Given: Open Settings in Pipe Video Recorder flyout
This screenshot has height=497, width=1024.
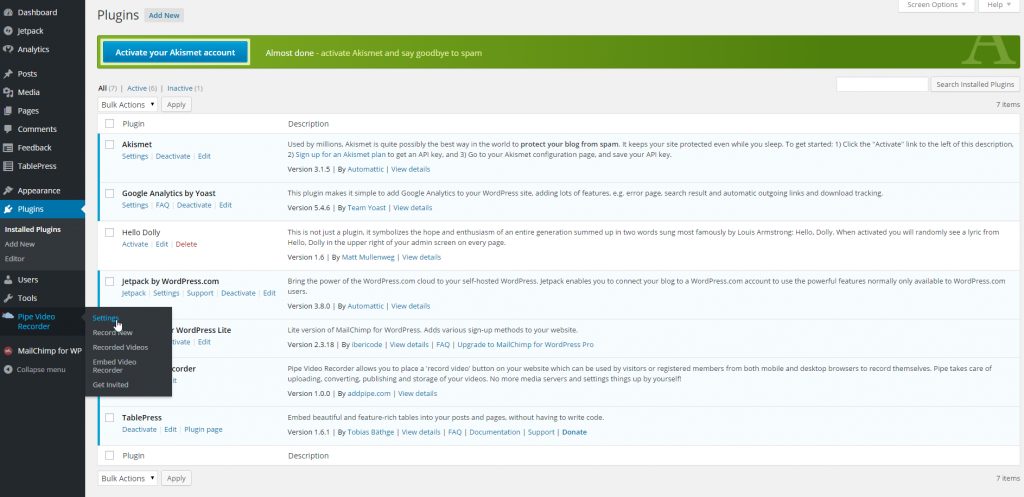Looking at the screenshot, I should (106, 318).
